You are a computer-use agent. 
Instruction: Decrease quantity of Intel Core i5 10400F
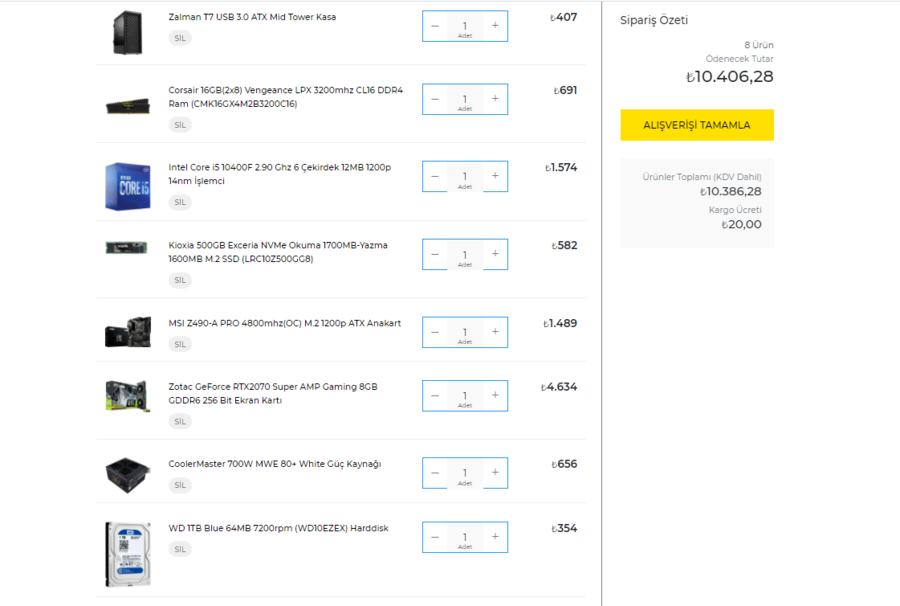435,176
